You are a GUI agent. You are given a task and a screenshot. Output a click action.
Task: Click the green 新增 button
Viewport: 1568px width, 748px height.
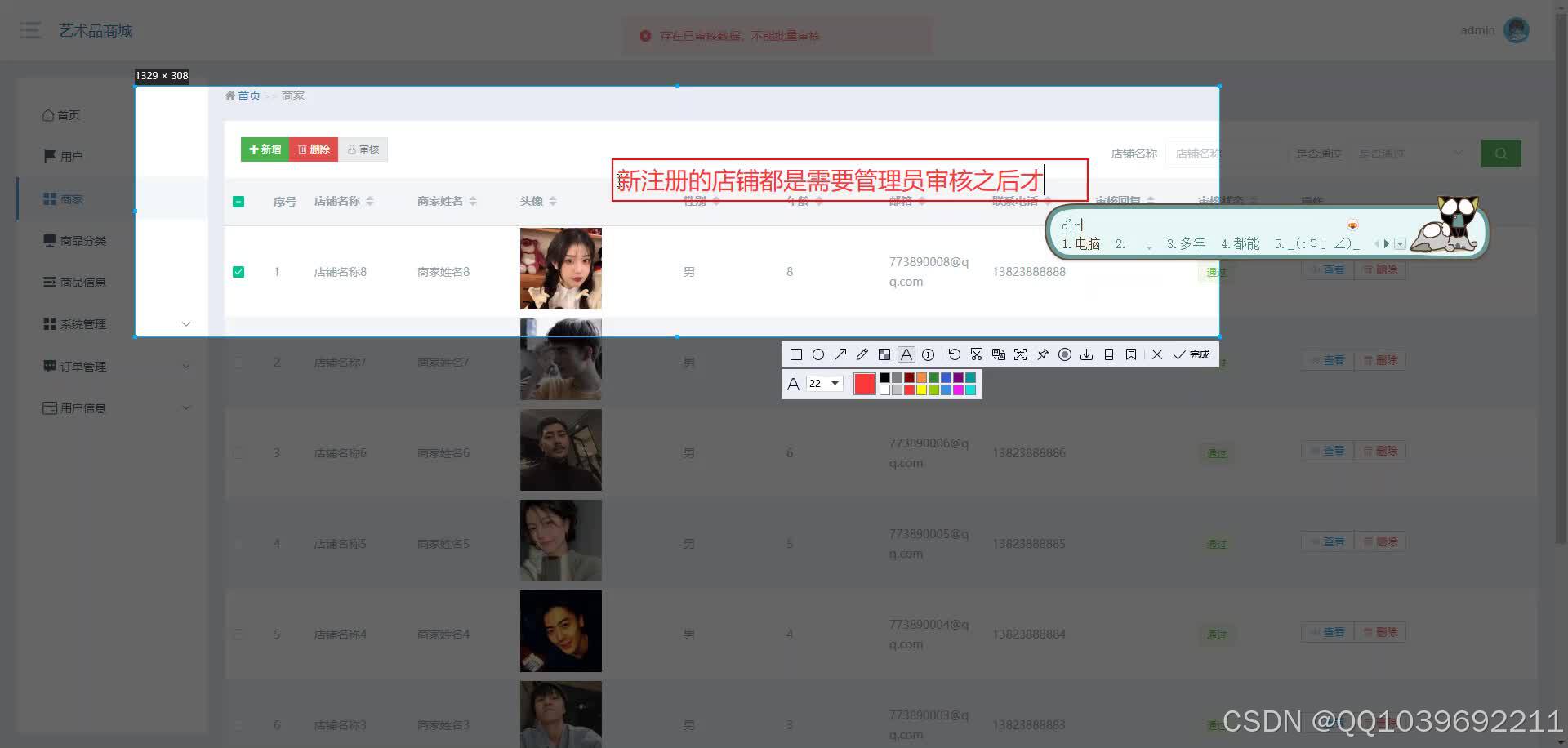pos(265,149)
